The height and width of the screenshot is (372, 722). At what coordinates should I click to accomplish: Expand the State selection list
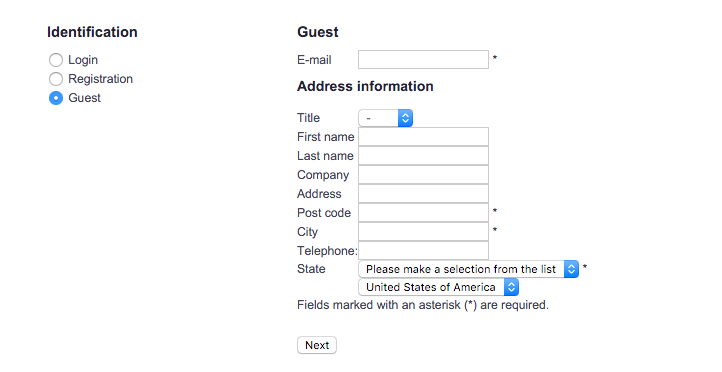[468, 269]
